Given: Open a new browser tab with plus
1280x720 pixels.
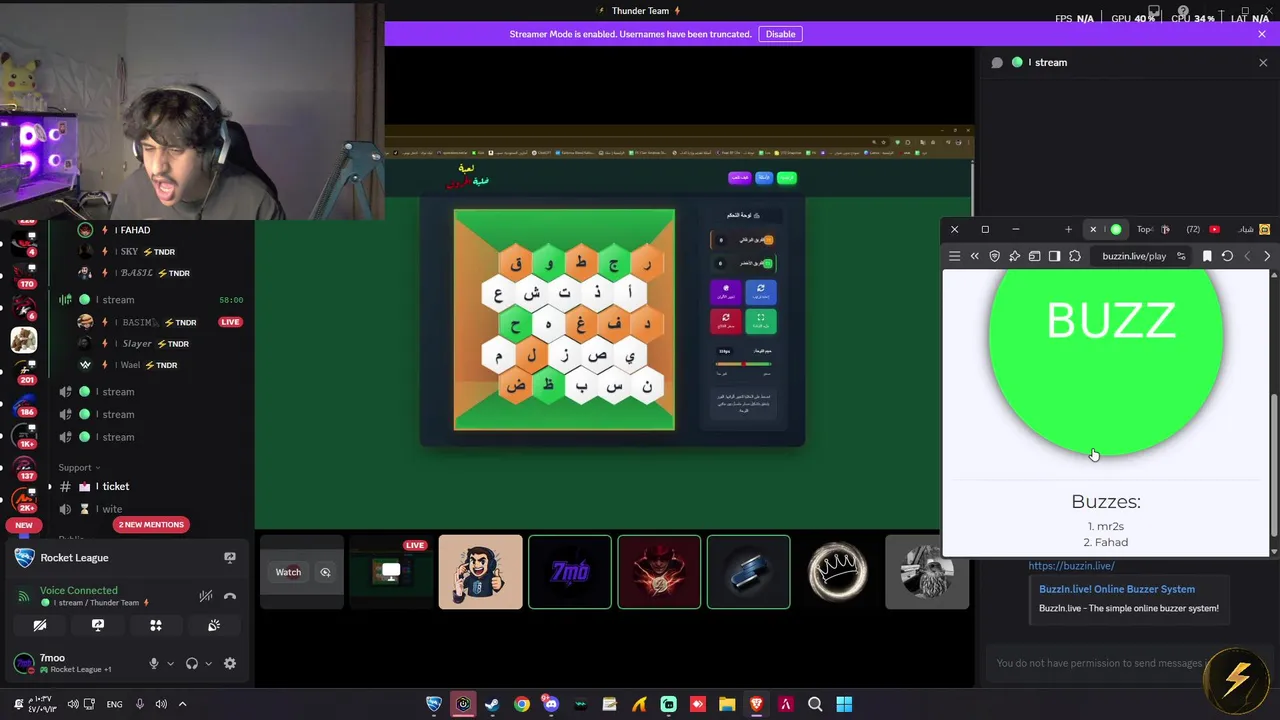Looking at the screenshot, I should click(1068, 229).
